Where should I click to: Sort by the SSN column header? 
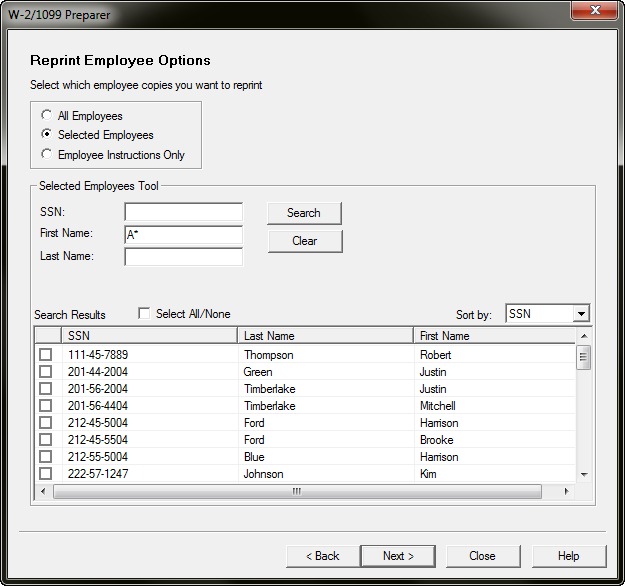(149, 336)
